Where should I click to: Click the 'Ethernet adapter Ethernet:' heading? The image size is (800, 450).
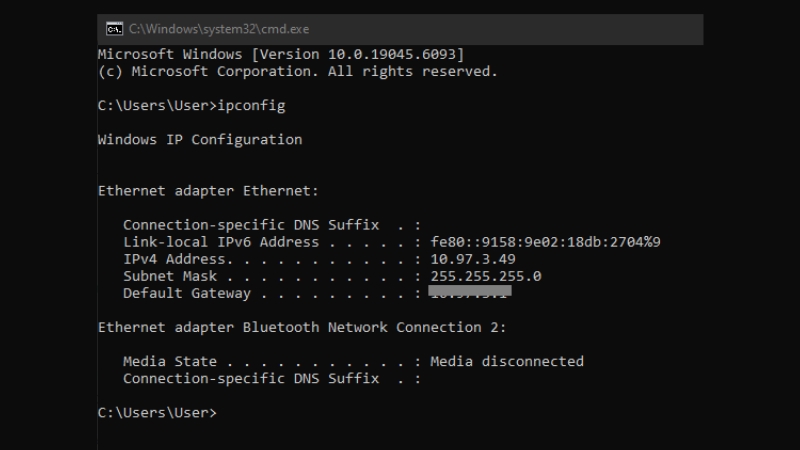pos(208,191)
